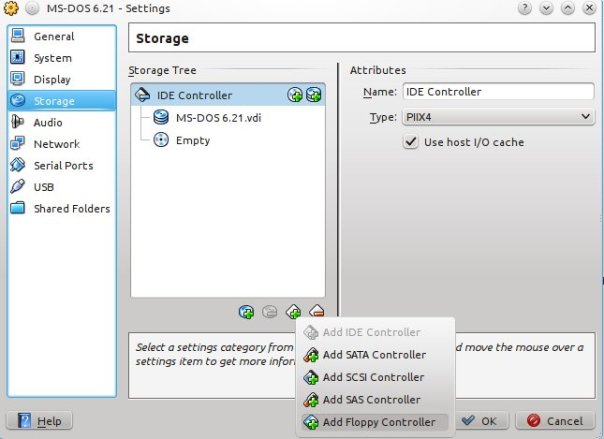Click the greyed remove attachment icon
The width and height of the screenshot is (604, 439).
pyautogui.click(x=270, y=311)
